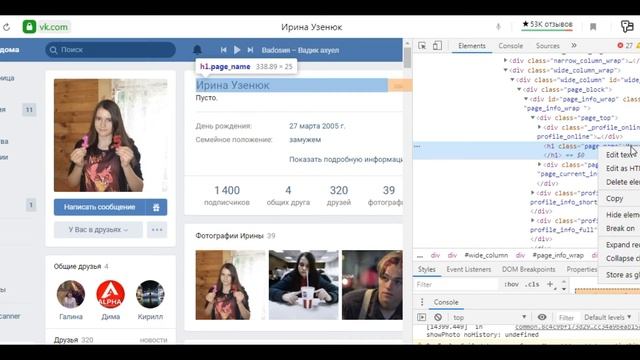The height and width of the screenshot is (360, 640).
Task: Open the Default levels dropdown
Action: click(x=608, y=317)
